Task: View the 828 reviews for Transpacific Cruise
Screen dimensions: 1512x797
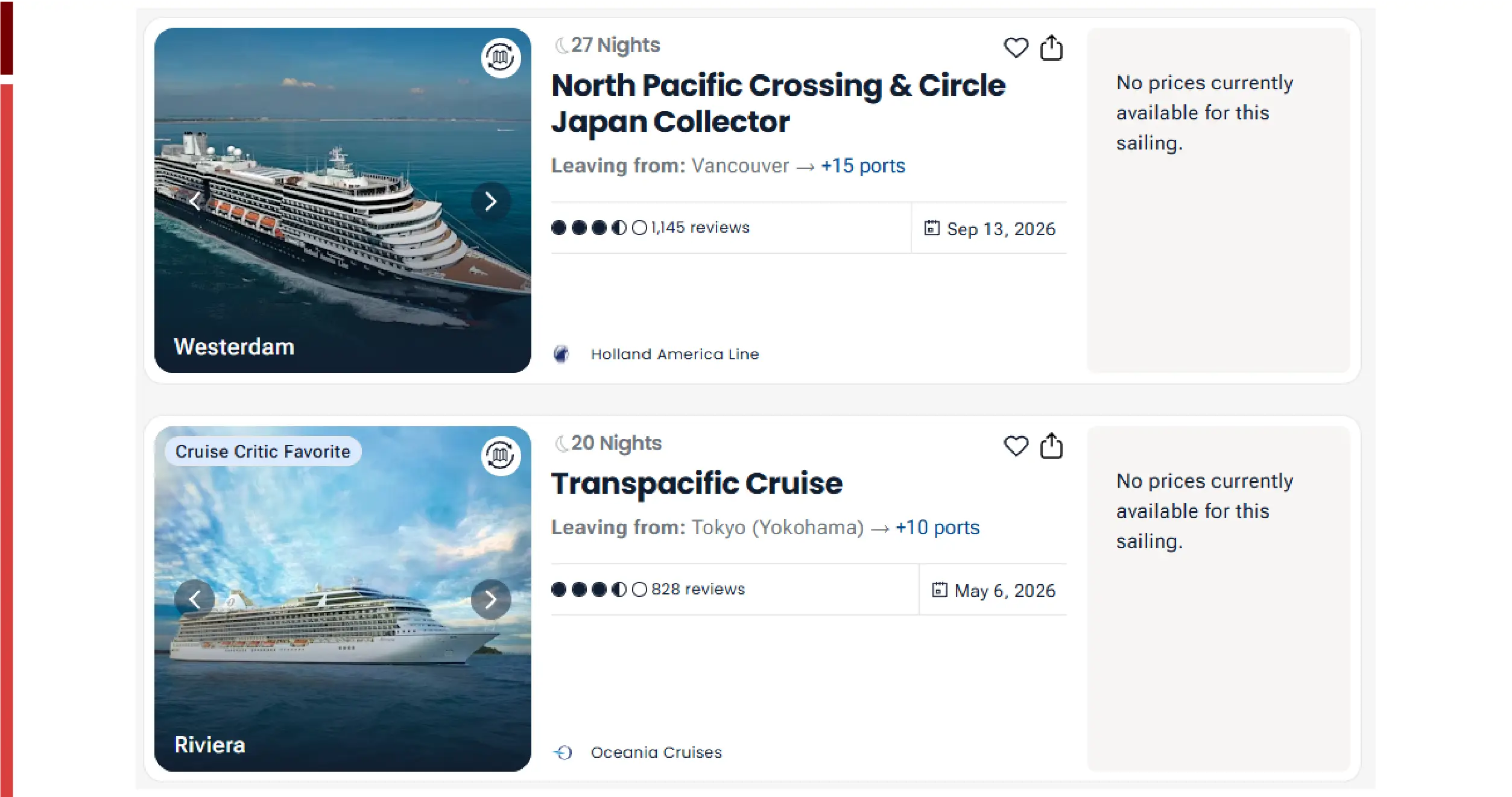Action: pos(698,589)
